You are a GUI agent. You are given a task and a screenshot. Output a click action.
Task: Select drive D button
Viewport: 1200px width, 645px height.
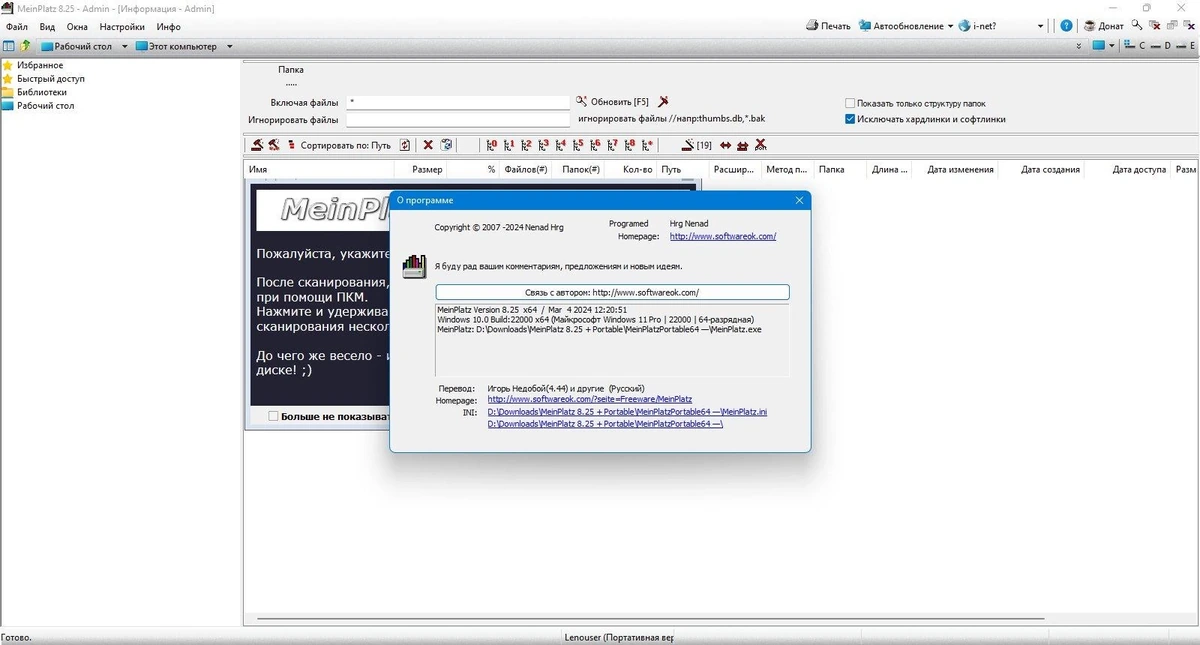(1167, 46)
